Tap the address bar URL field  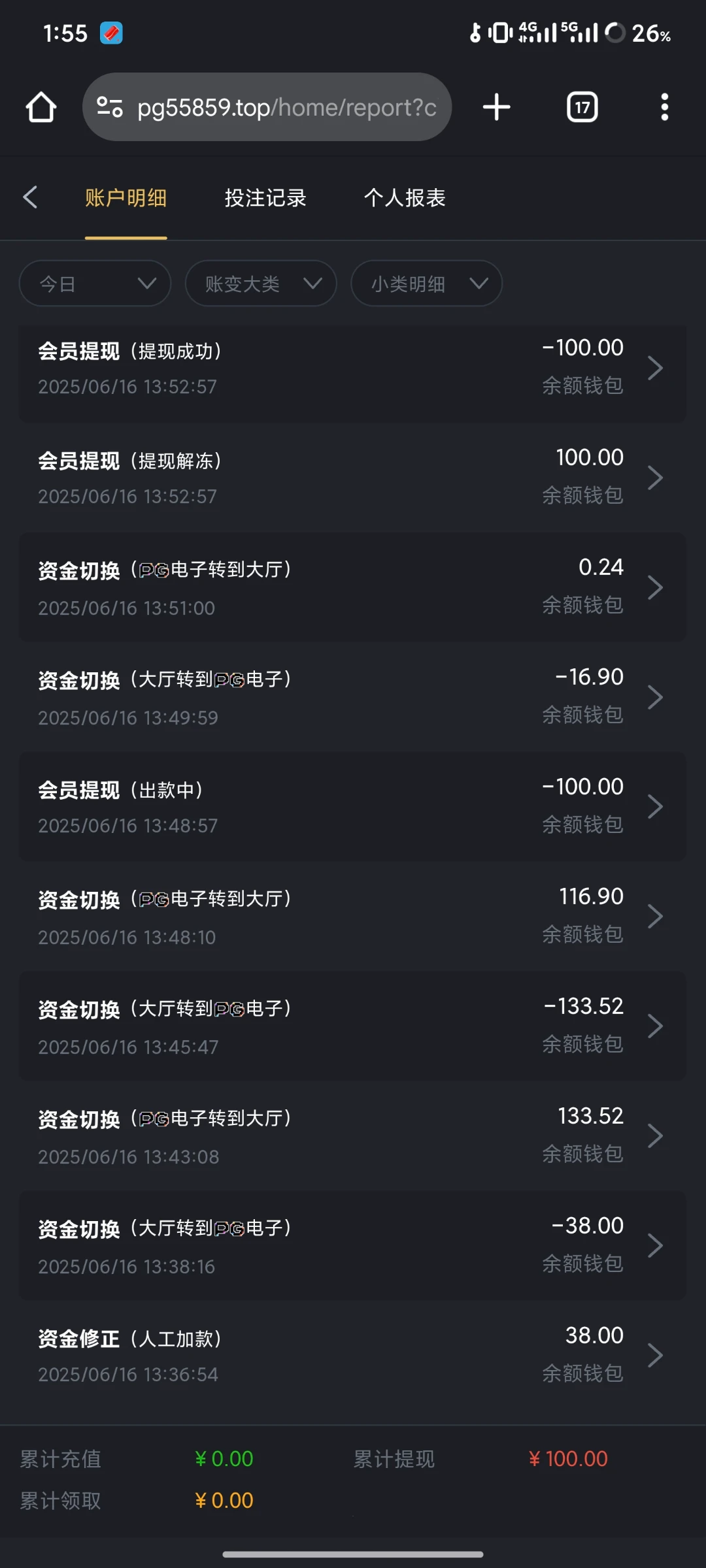point(286,107)
